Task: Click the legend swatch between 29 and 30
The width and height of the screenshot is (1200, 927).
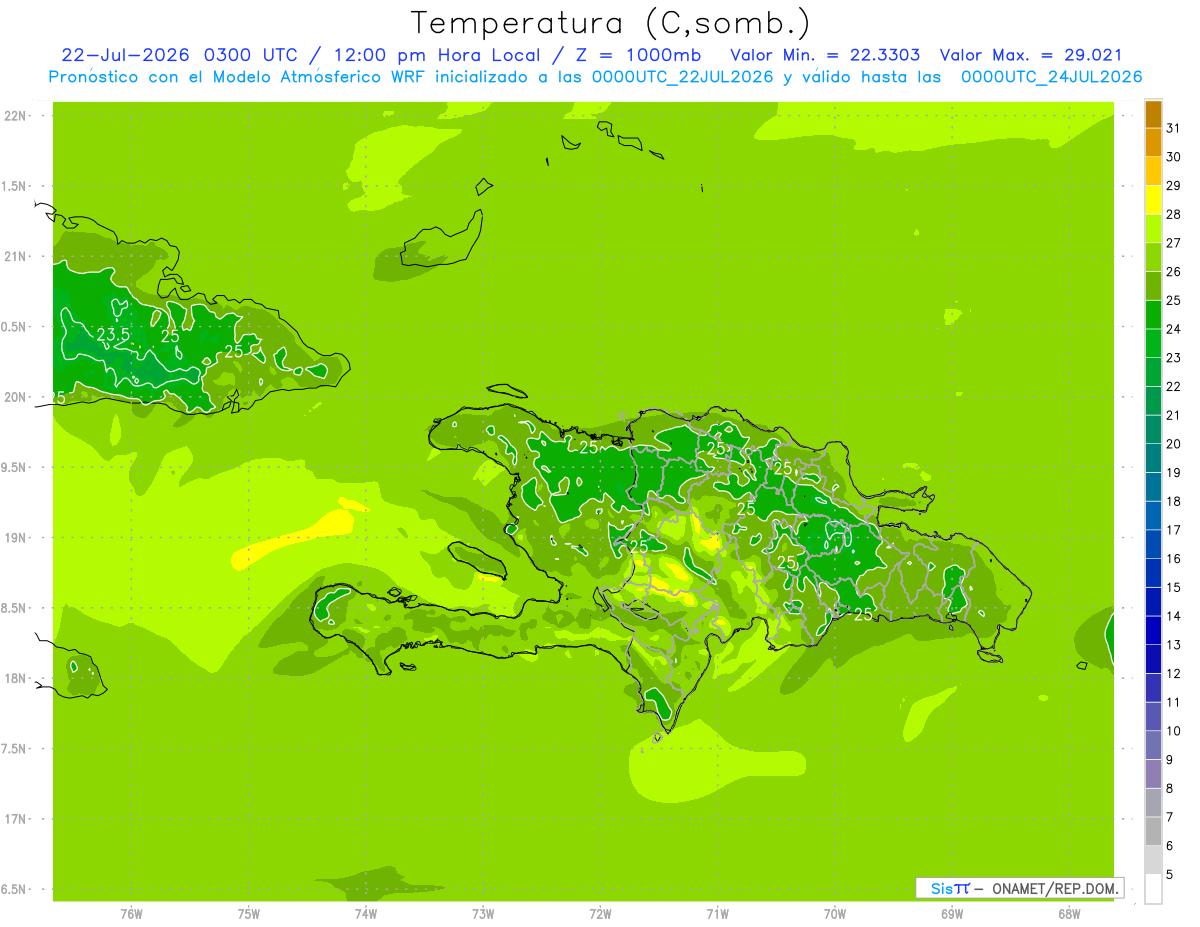Action: click(1153, 171)
